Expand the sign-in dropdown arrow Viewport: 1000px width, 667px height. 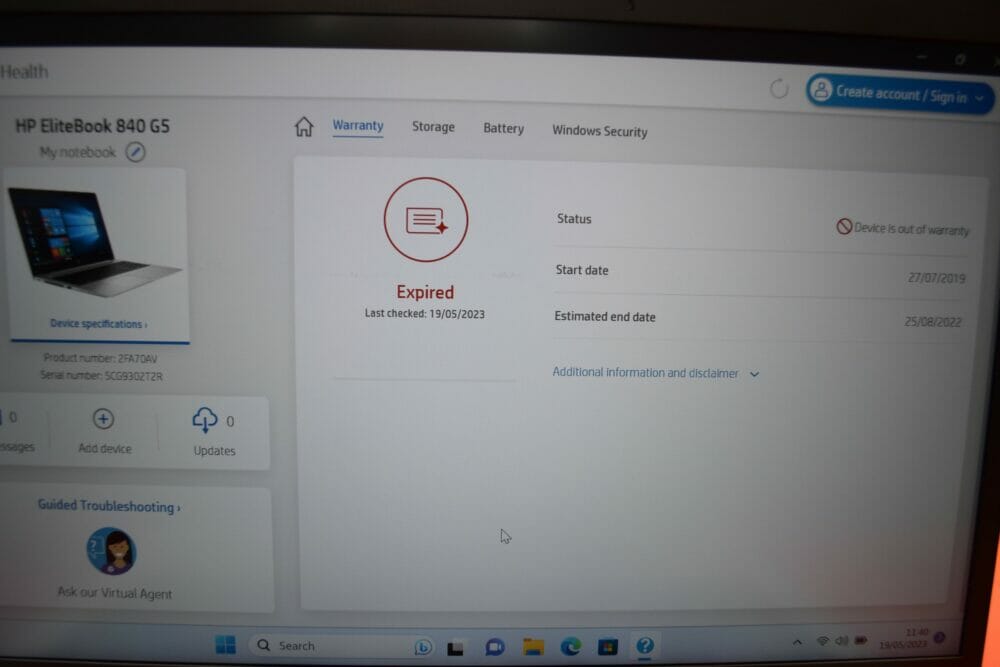980,98
